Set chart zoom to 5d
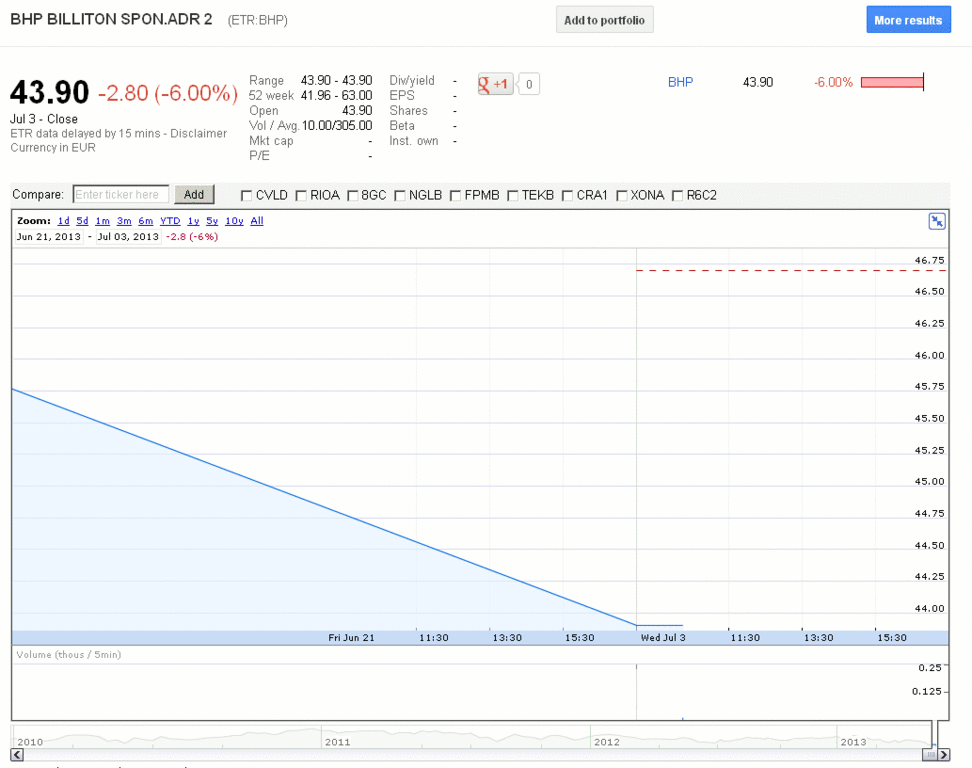 pyautogui.click(x=82, y=221)
